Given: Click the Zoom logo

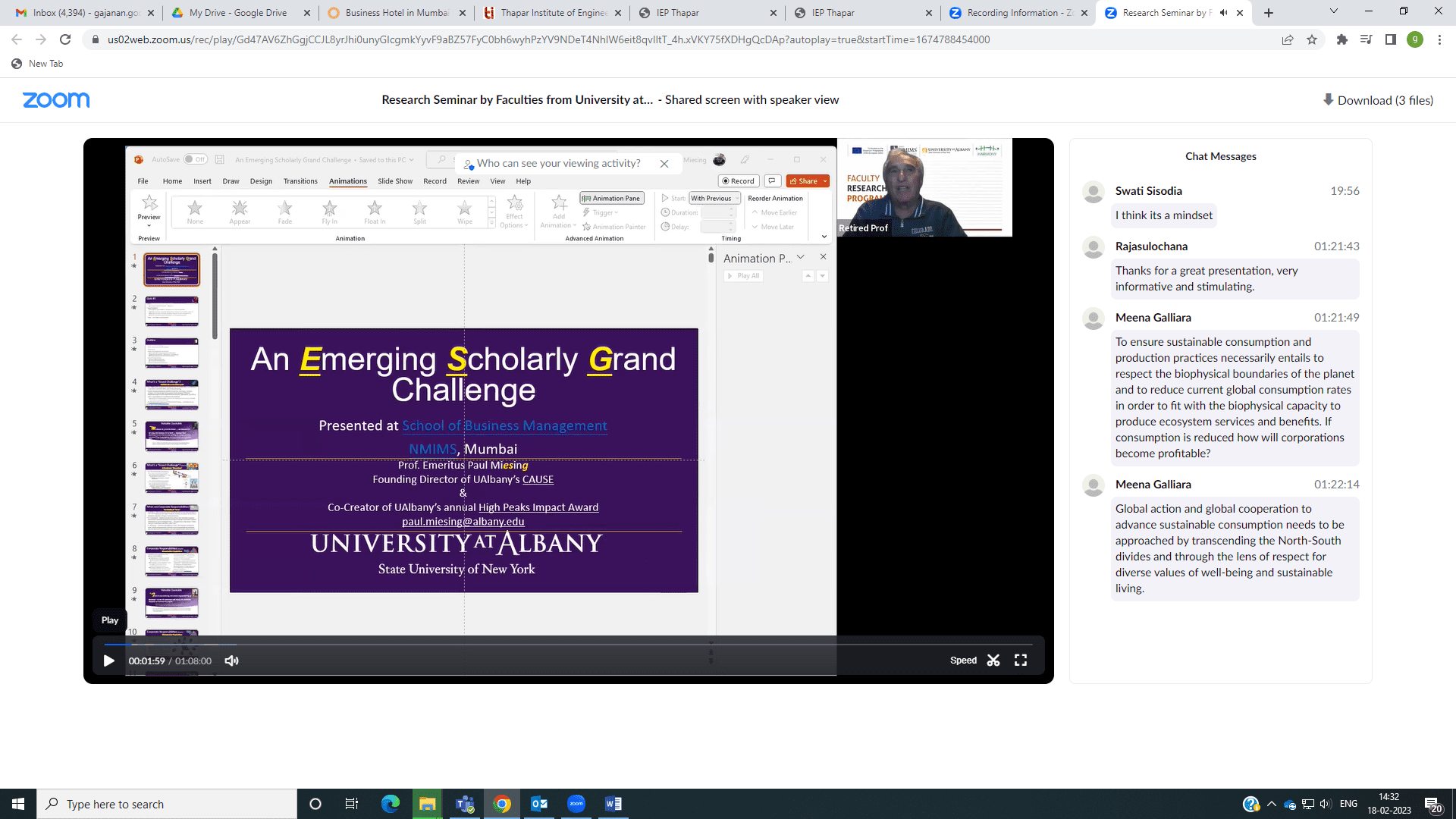Looking at the screenshot, I should click(56, 100).
